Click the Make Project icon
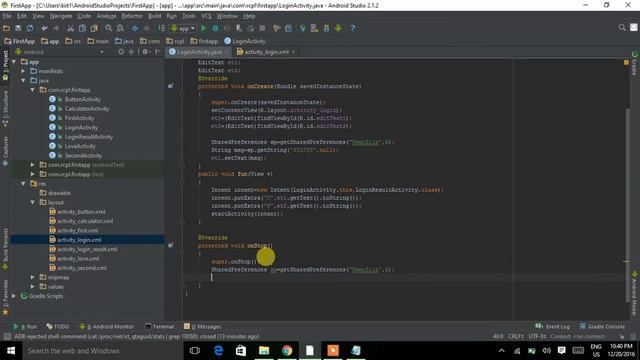Screen dimensions: 640x360 (x=161, y=28)
